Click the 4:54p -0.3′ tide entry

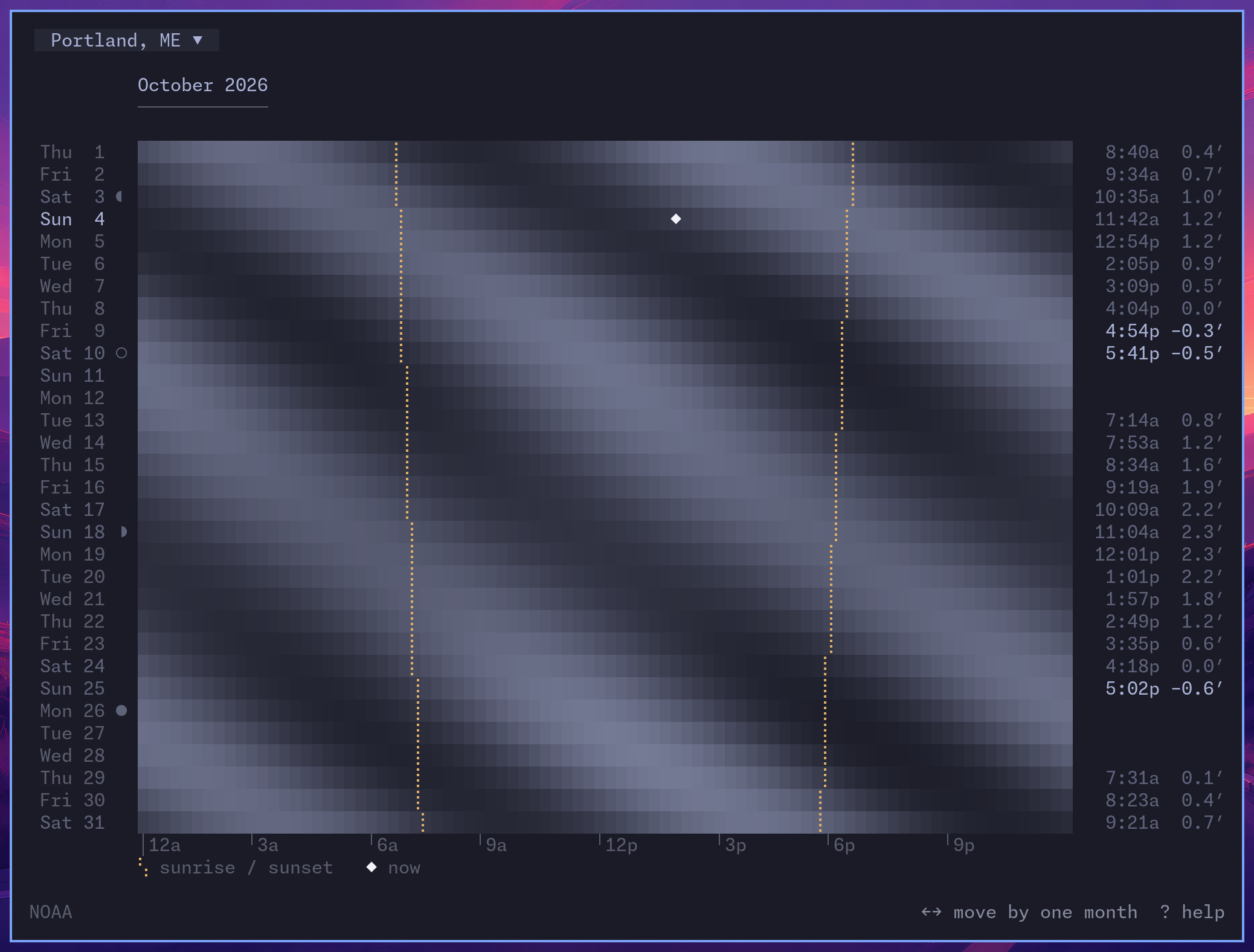(x=1163, y=330)
